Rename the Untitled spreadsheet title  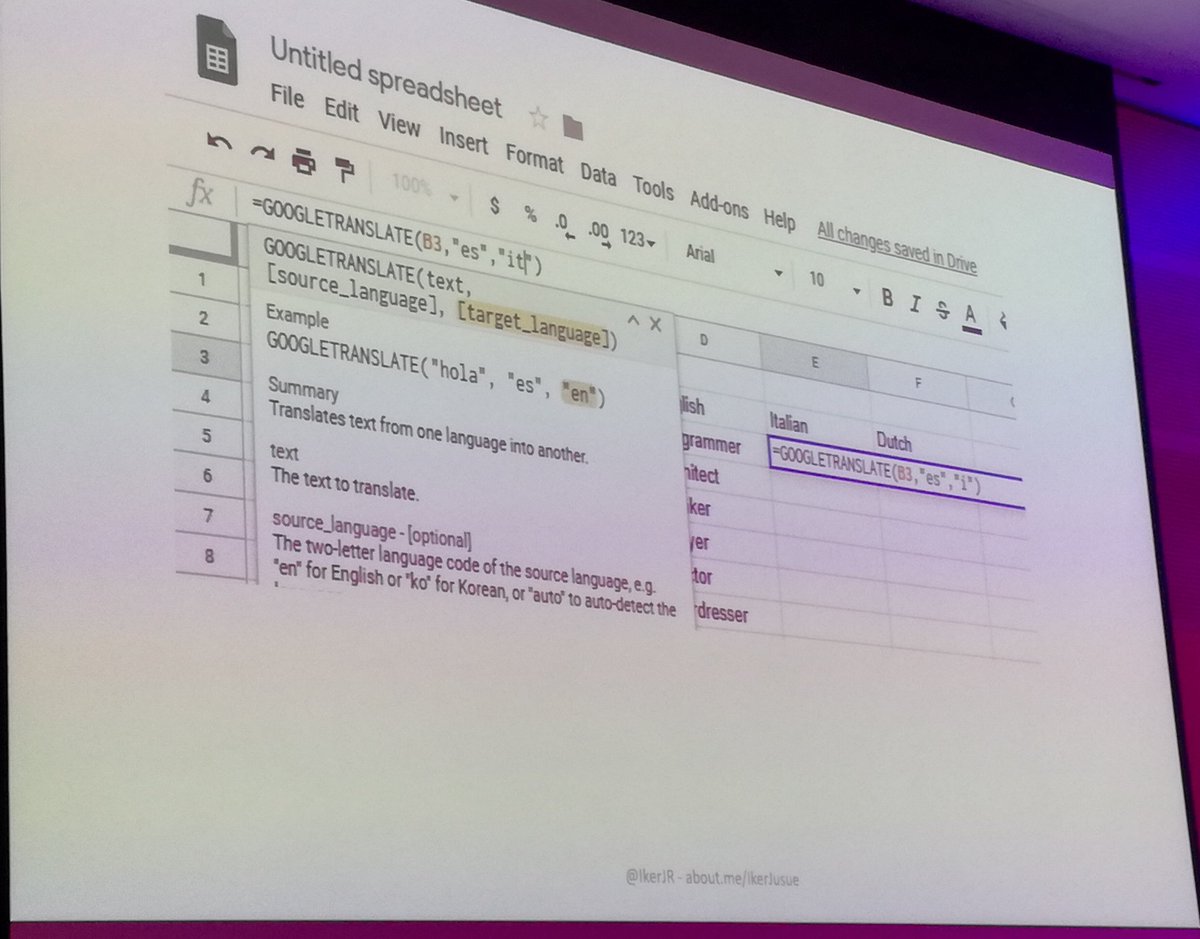[385, 76]
